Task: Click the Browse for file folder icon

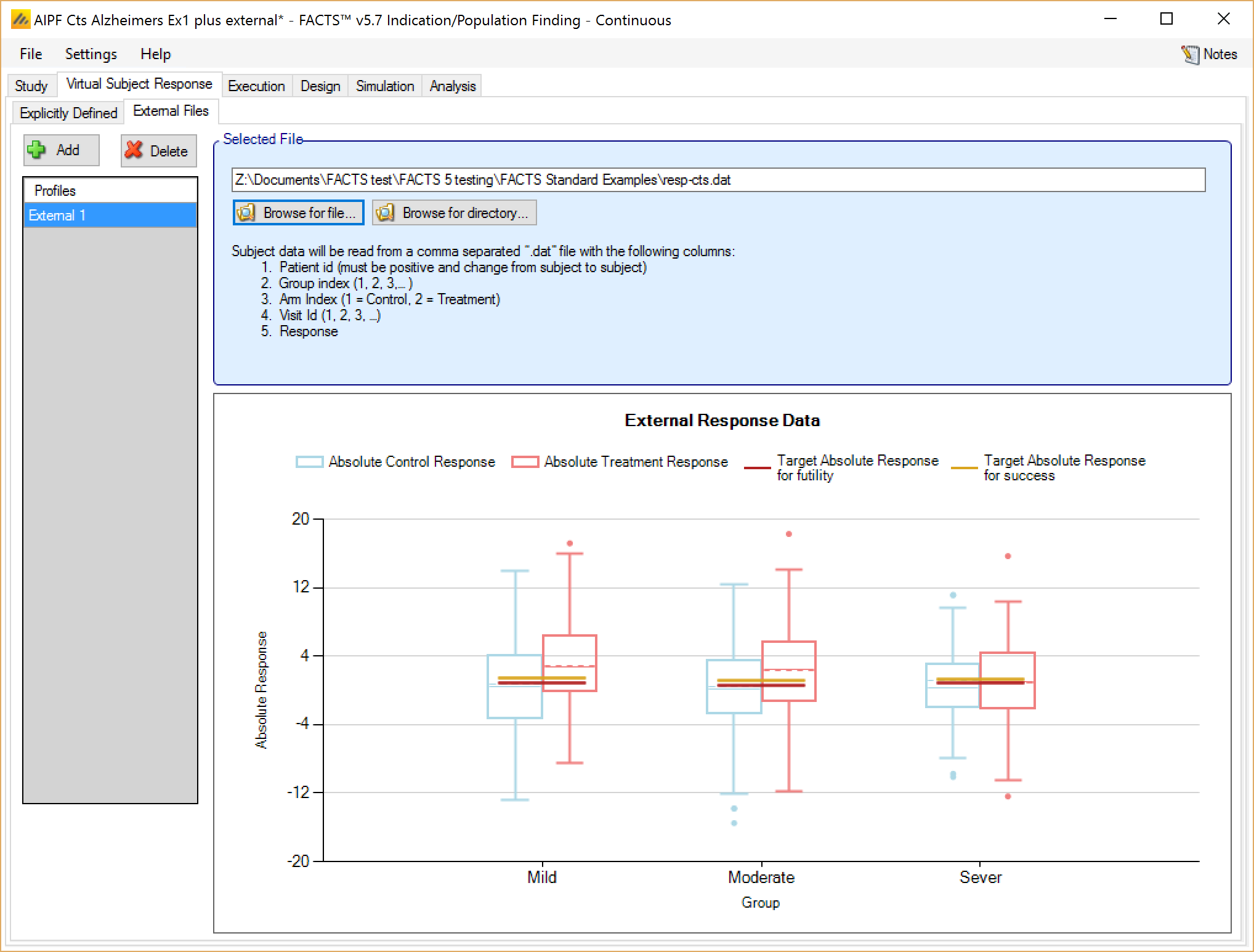Action: [246, 213]
